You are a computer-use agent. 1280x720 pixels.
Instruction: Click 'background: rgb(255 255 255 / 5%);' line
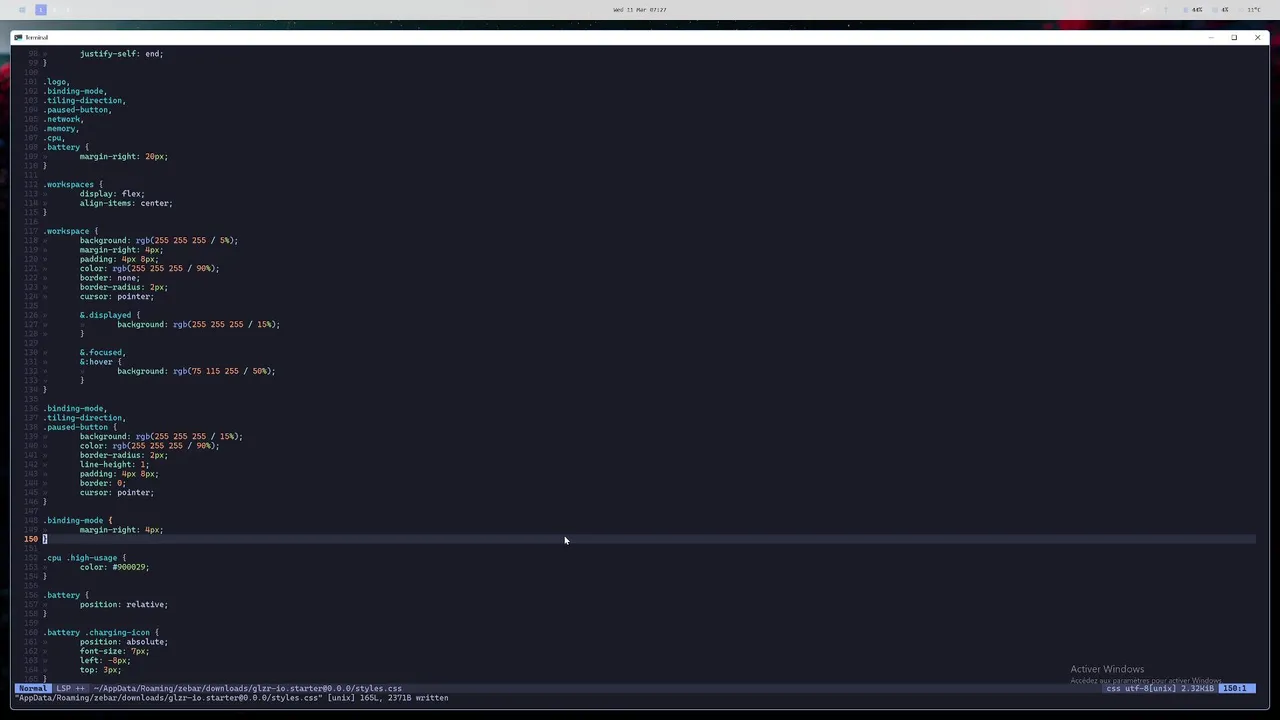[159, 241]
